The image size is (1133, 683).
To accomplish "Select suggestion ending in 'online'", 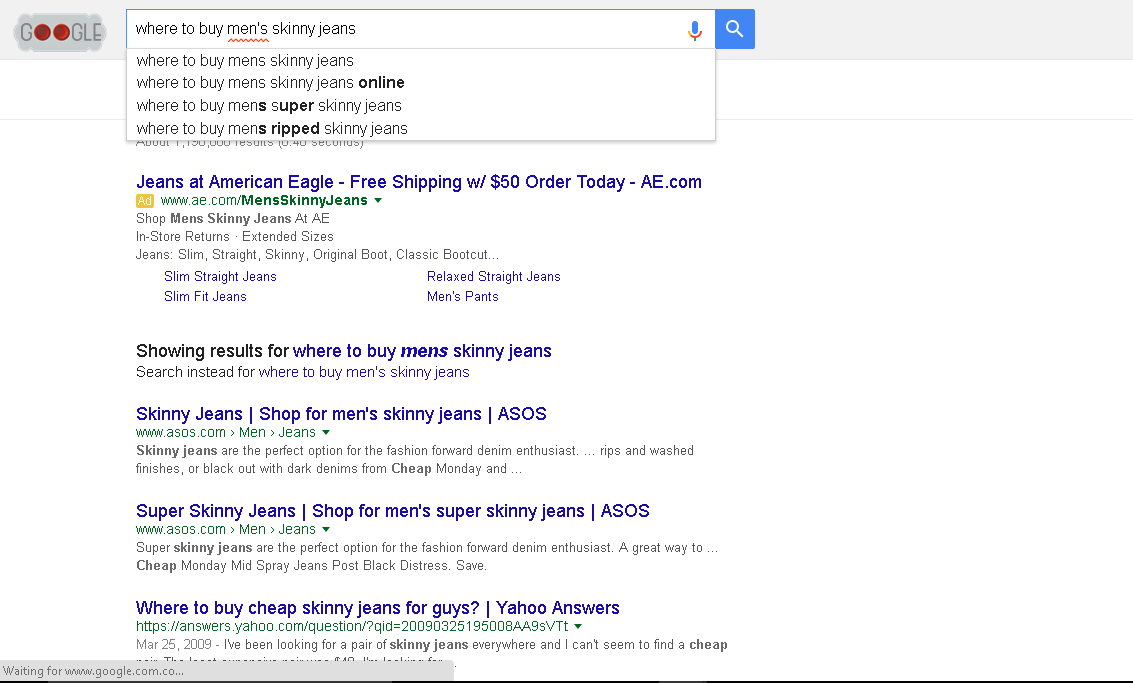I will tap(421, 83).
